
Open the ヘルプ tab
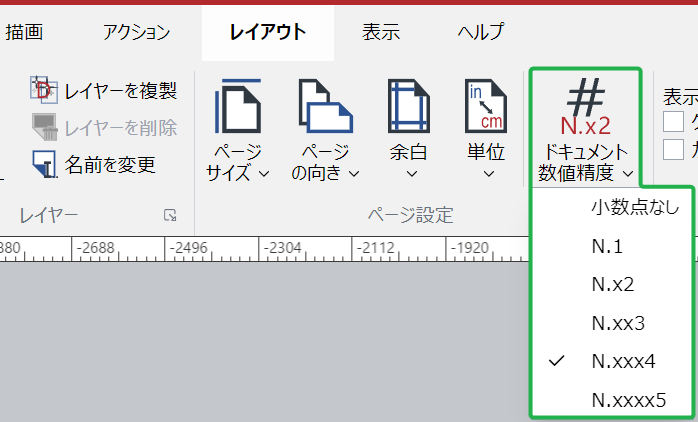point(481,32)
